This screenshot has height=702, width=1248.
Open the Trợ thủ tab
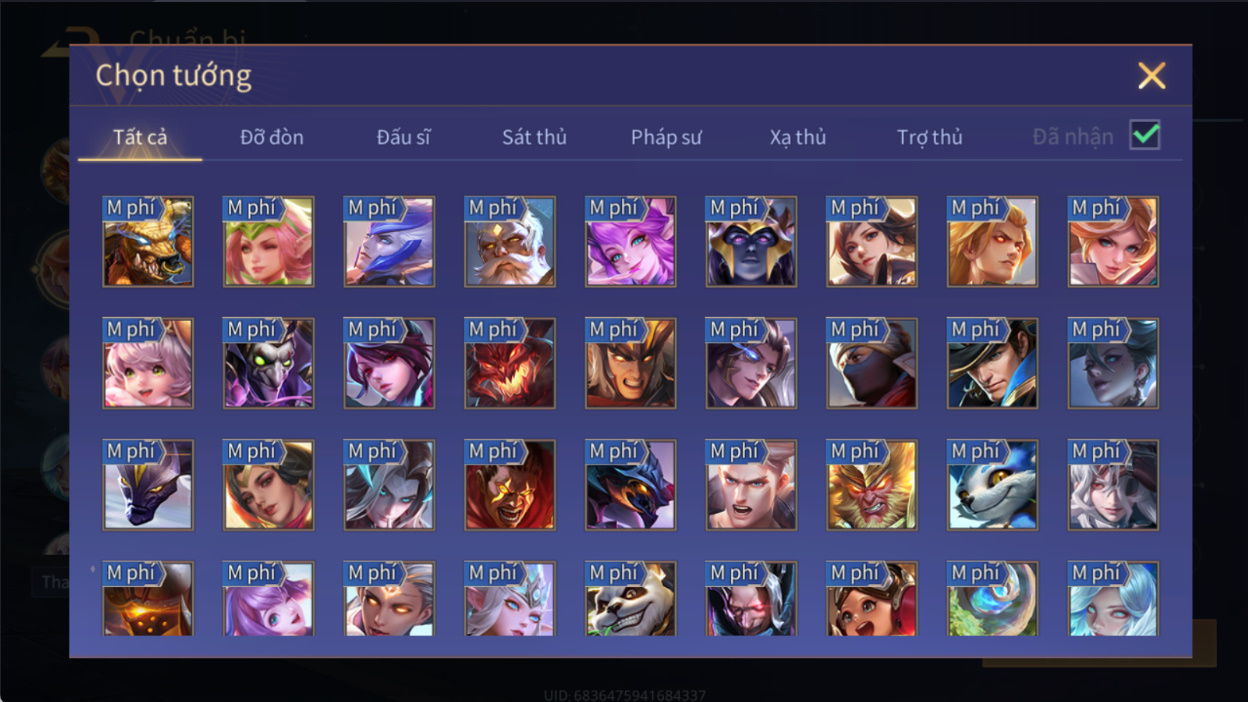pos(929,137)
